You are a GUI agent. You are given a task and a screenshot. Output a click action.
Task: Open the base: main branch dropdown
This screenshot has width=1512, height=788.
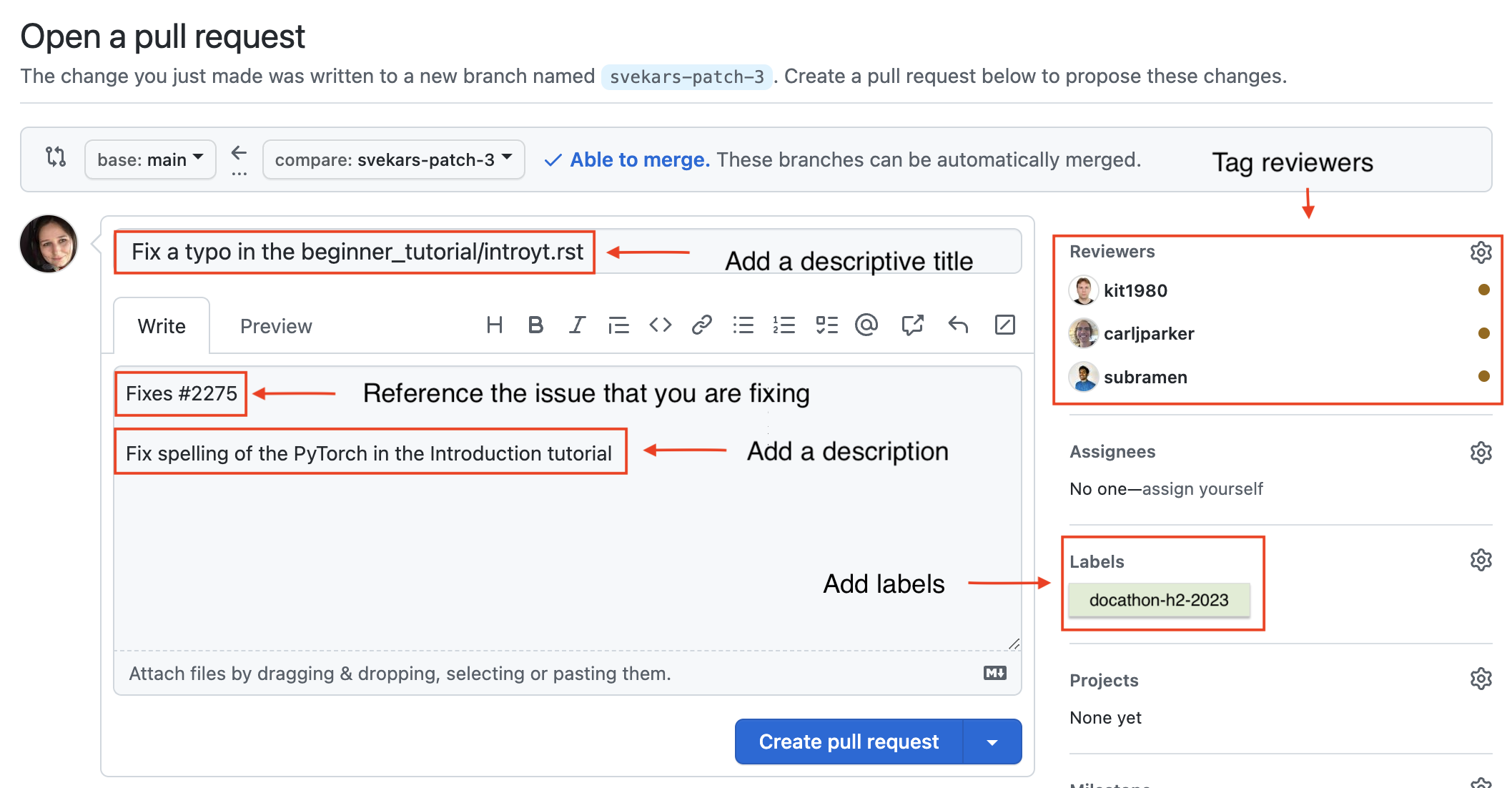(x=150, y=159)
